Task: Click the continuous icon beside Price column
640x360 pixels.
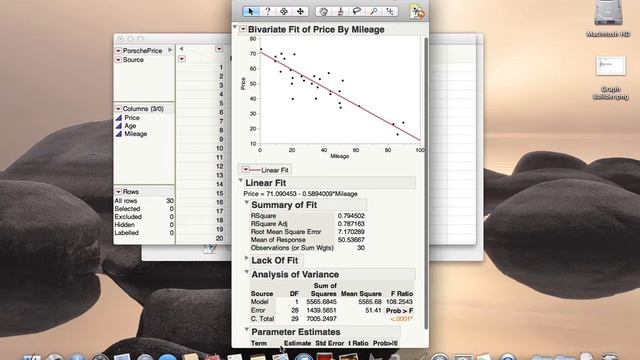Action: click(119, 118)
